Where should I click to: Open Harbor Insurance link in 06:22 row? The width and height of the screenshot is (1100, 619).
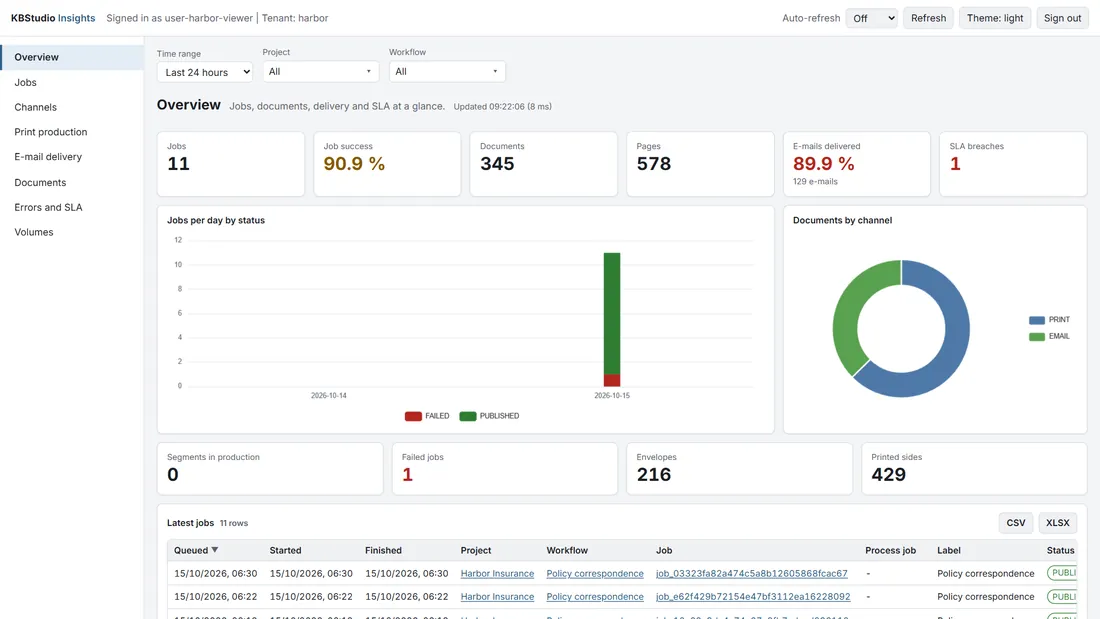point(497,597)
